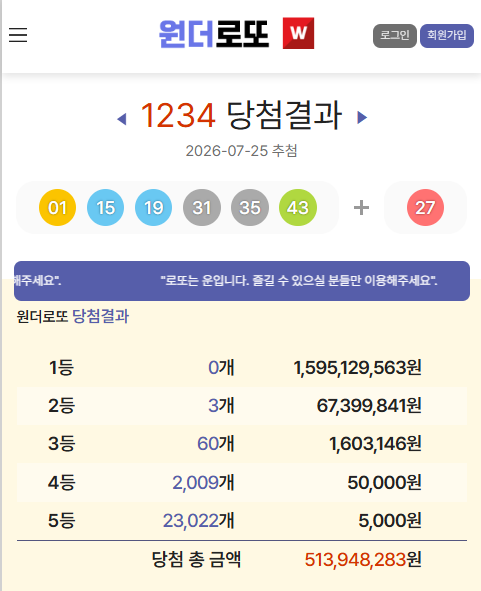Click the 회원가입 button

pyautogui.click(x=447, y=36)
